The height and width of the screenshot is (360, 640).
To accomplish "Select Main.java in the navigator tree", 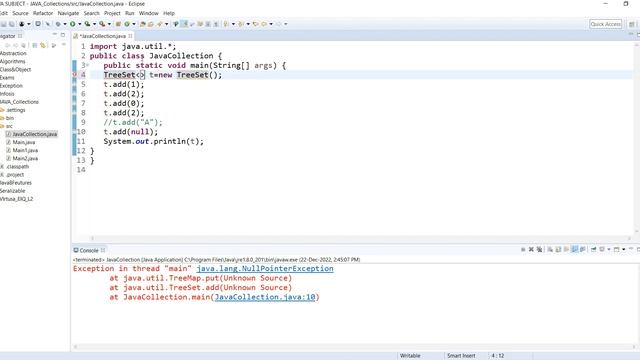I will 20,142.
